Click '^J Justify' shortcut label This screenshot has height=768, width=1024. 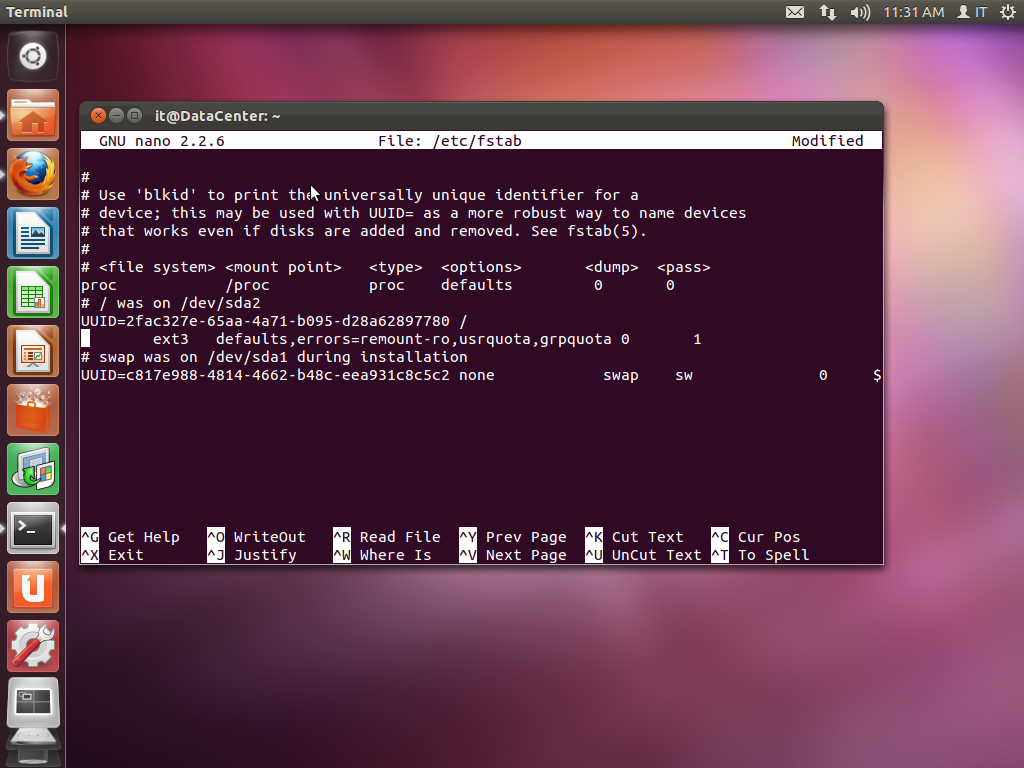[252, 555]
